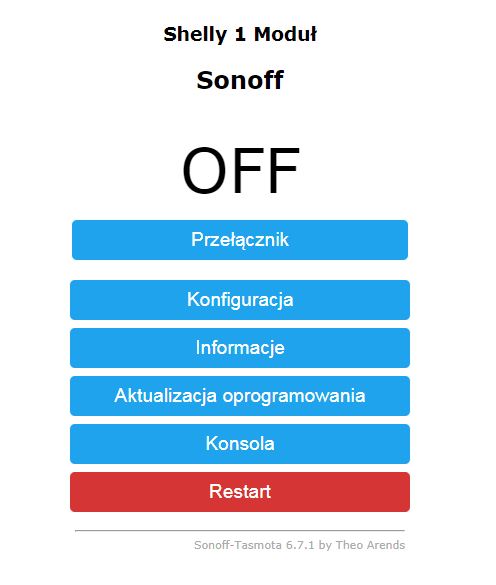This screenshot has width=496, height=585.
Task: Click the Sonoff device name heading
Action: [240, 80]
